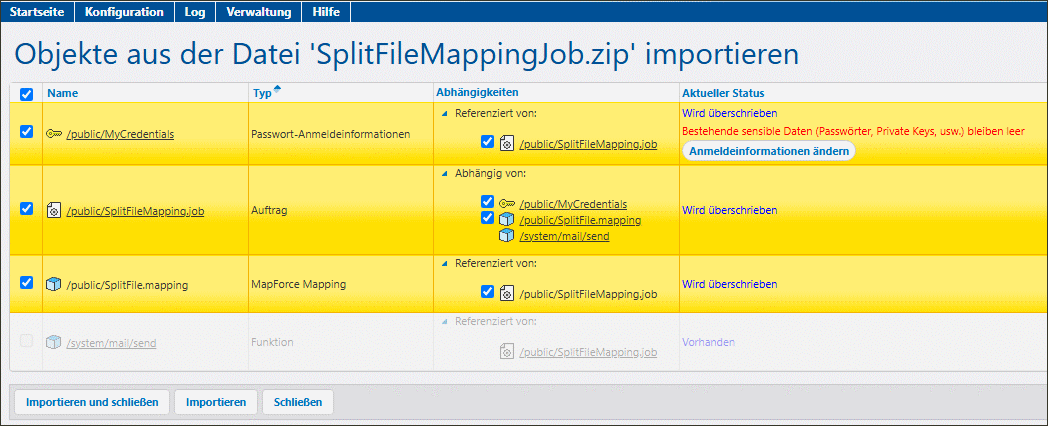Uncheck the /public/SplitFile.mapping row checkbox

pos(27,283)
